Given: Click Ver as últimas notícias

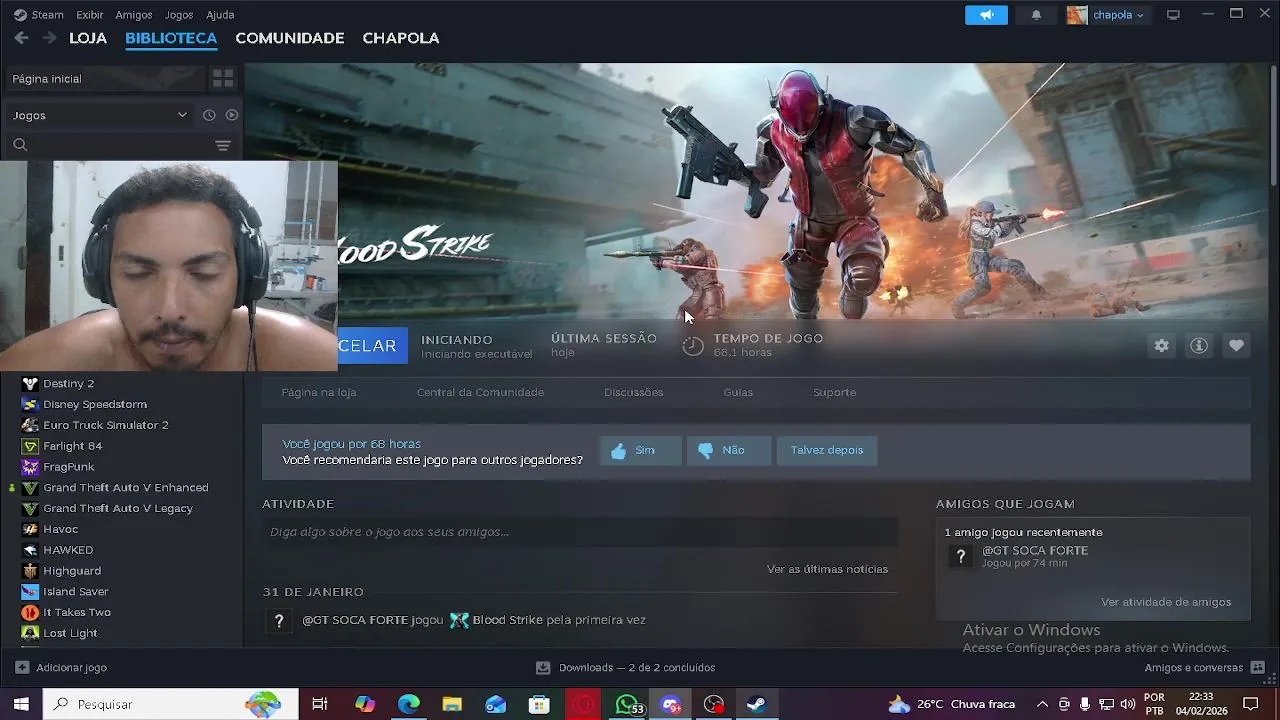Looking at the screenshot, I should coord(827,569).
